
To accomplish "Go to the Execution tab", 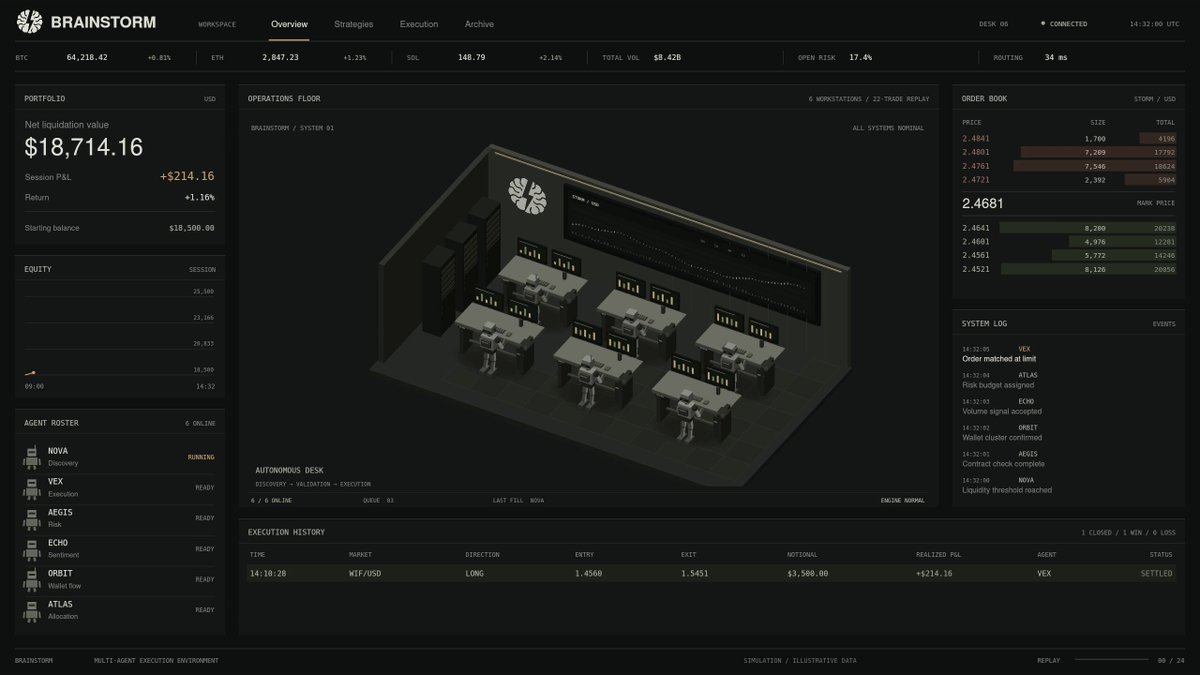I will point(419,24).
